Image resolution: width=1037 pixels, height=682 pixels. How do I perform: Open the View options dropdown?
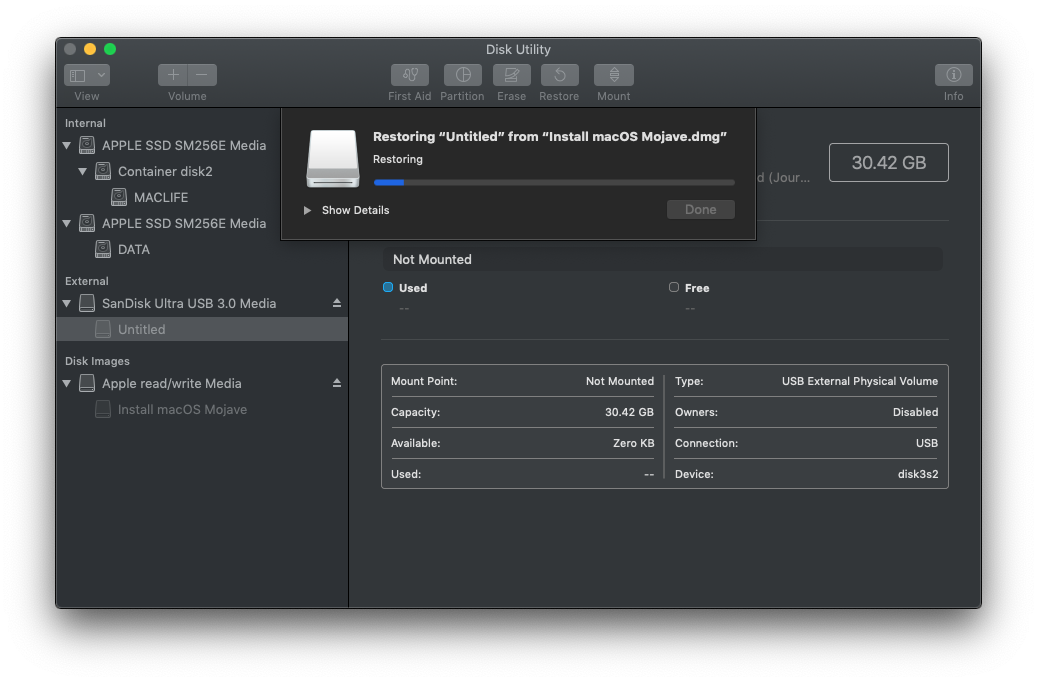point(86,74)
